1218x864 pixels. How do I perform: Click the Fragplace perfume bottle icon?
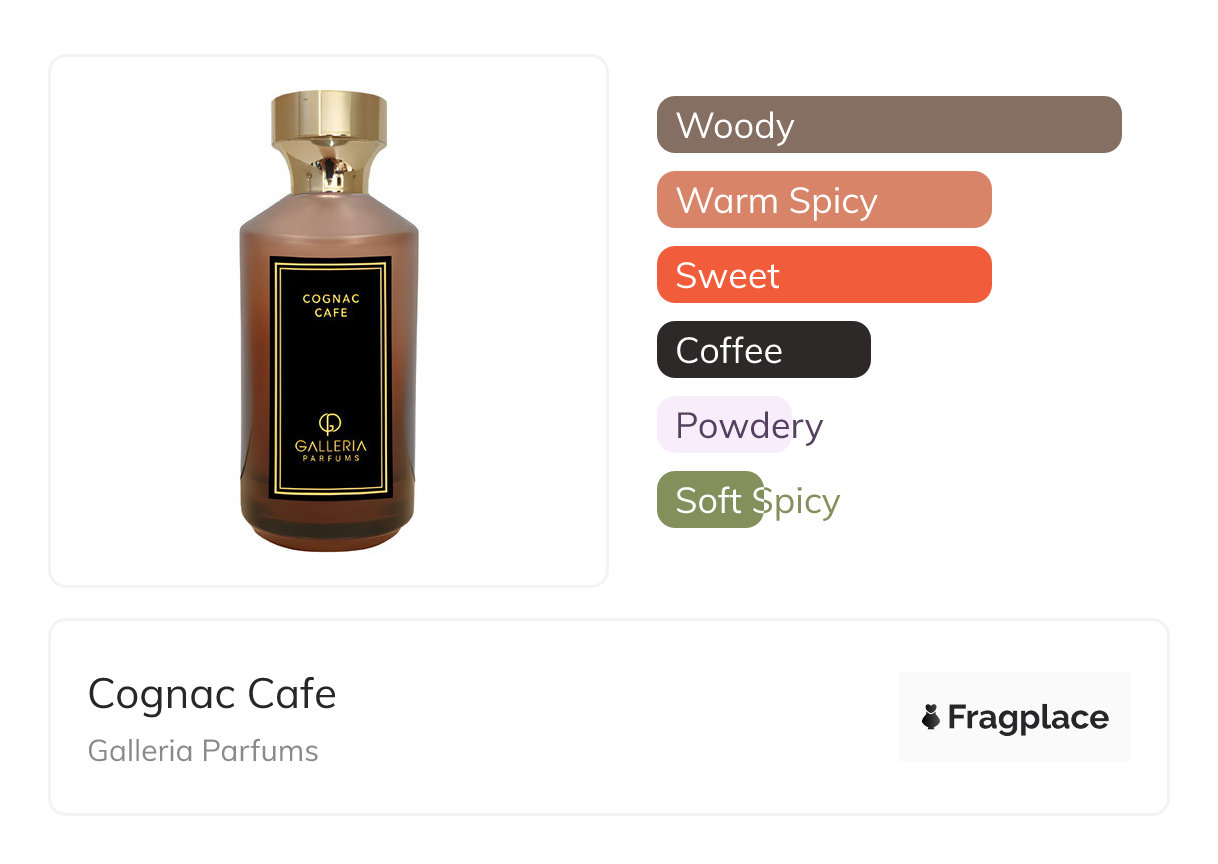931,717
